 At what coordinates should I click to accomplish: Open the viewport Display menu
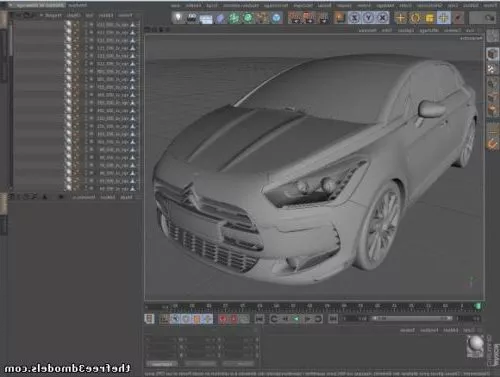[x=429, y=30]
